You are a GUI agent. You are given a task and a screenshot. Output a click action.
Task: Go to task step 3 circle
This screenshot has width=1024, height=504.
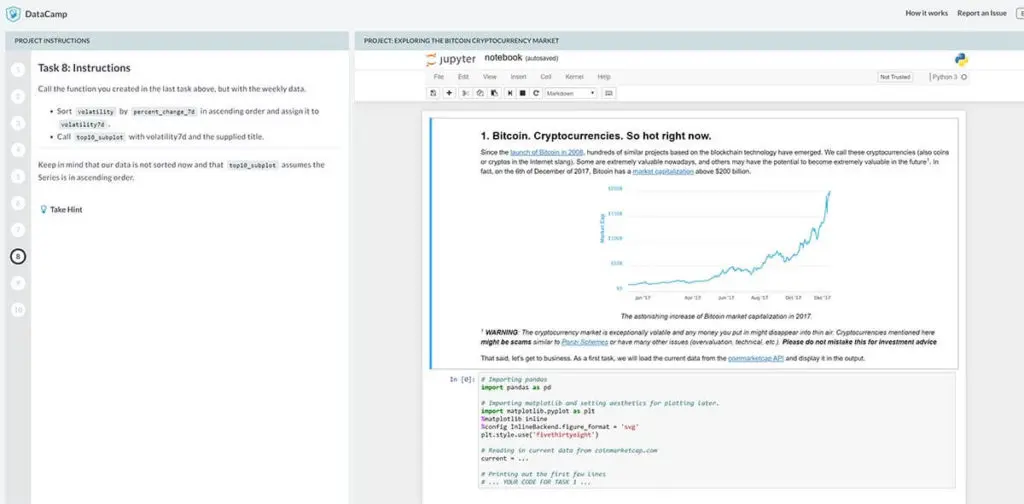point(18,123)
